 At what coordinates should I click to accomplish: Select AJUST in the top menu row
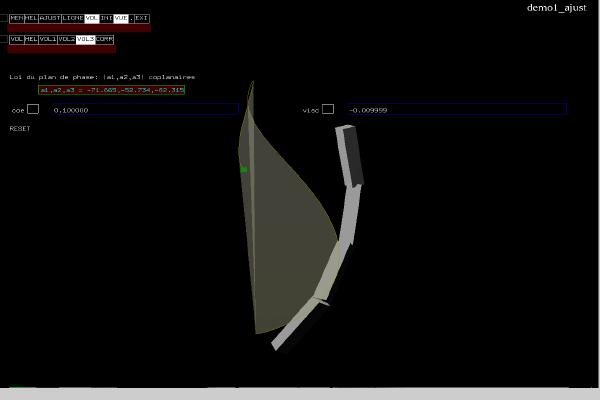pos(50,18)
